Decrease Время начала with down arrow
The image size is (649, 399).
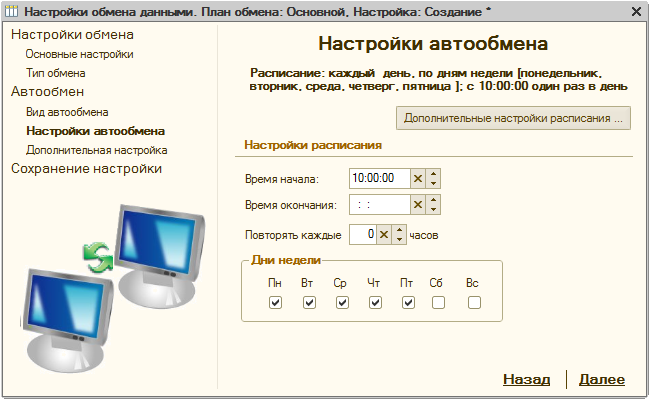click(x=433, y=183)
